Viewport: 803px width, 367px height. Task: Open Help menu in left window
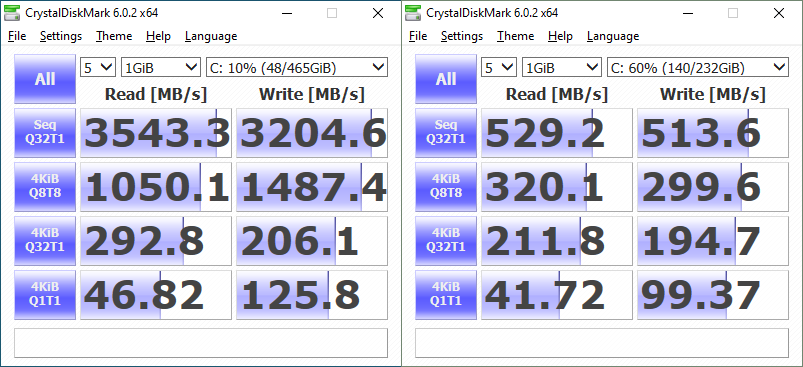click(x=158, y=36)
